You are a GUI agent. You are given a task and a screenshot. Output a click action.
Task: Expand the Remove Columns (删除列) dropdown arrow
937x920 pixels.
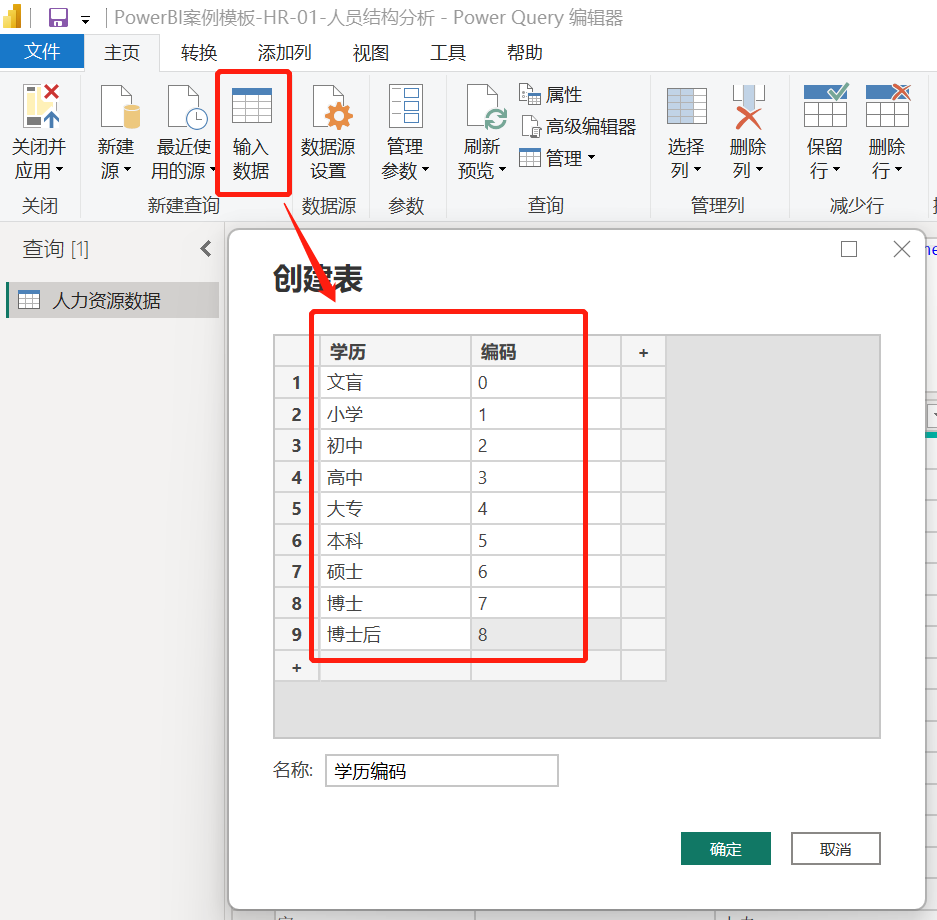pyautogui.click(x=760, y=169)
